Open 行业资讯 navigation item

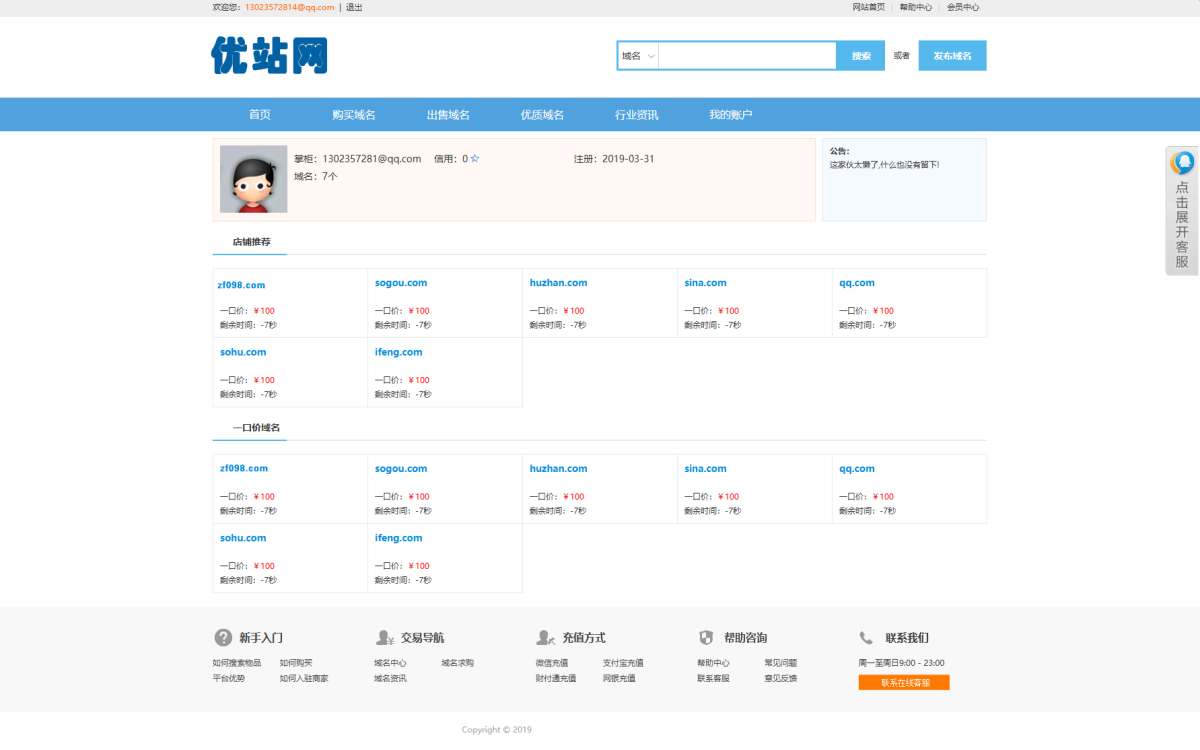(x=636, y=115)
